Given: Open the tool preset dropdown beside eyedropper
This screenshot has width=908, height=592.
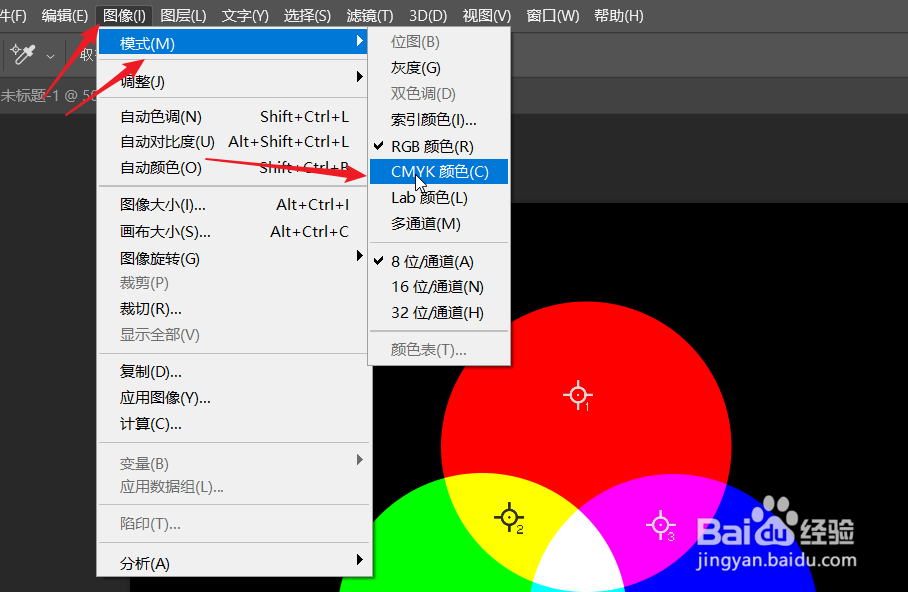Looking at the screenshot, I should pos(50,56).
